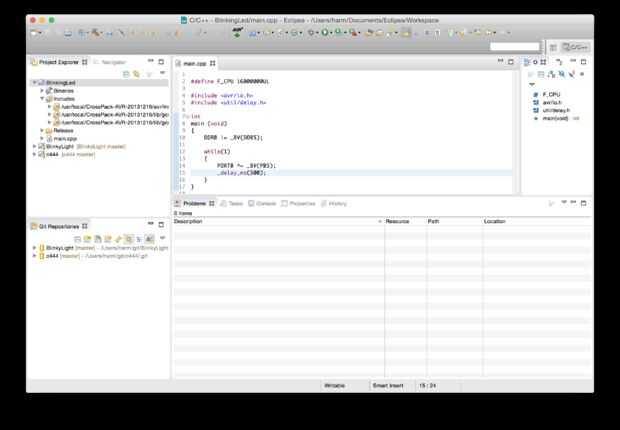Switch to the Console tab
The image size is (620, 430).
pos(262,203)
